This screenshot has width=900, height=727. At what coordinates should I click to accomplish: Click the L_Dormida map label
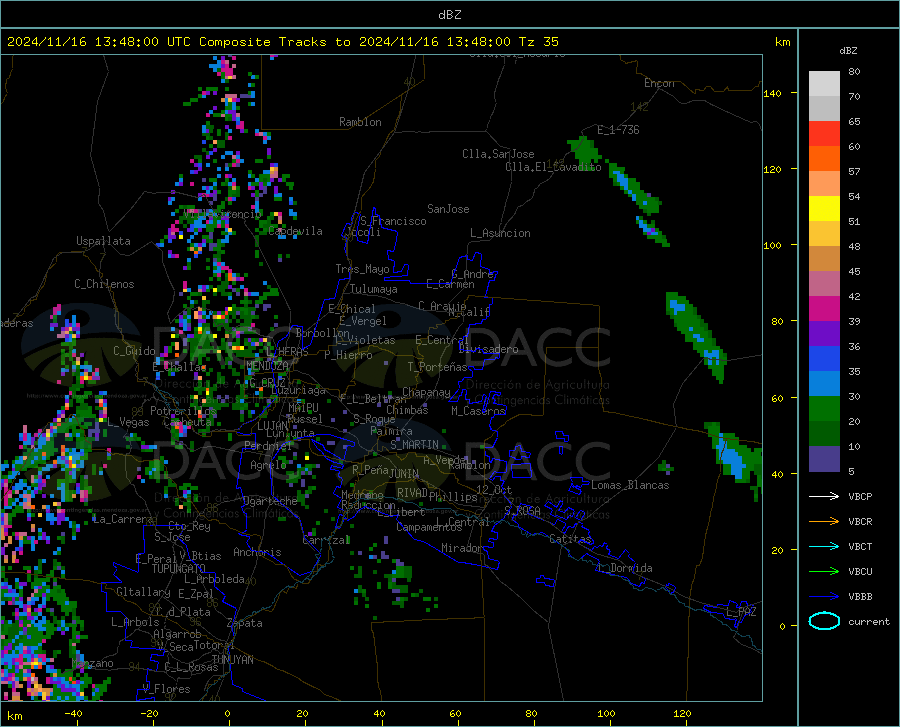coord(624,568)
